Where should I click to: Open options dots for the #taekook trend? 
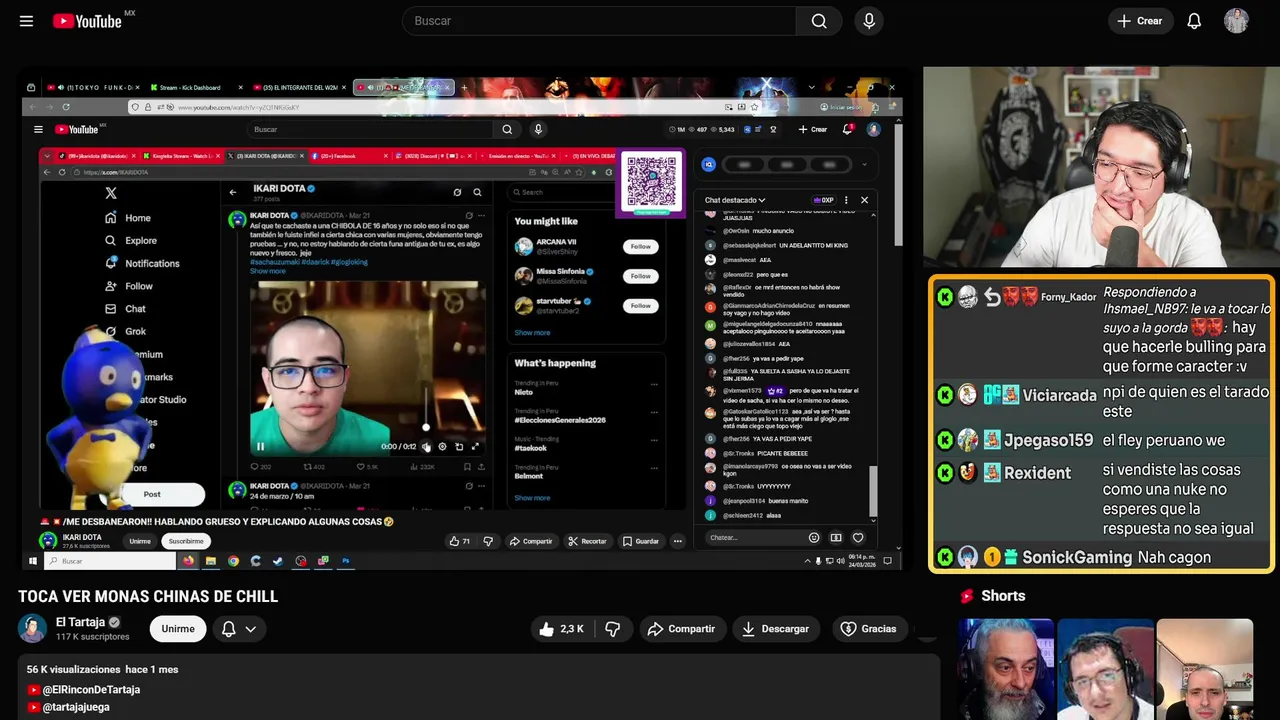tap(655, 440)
